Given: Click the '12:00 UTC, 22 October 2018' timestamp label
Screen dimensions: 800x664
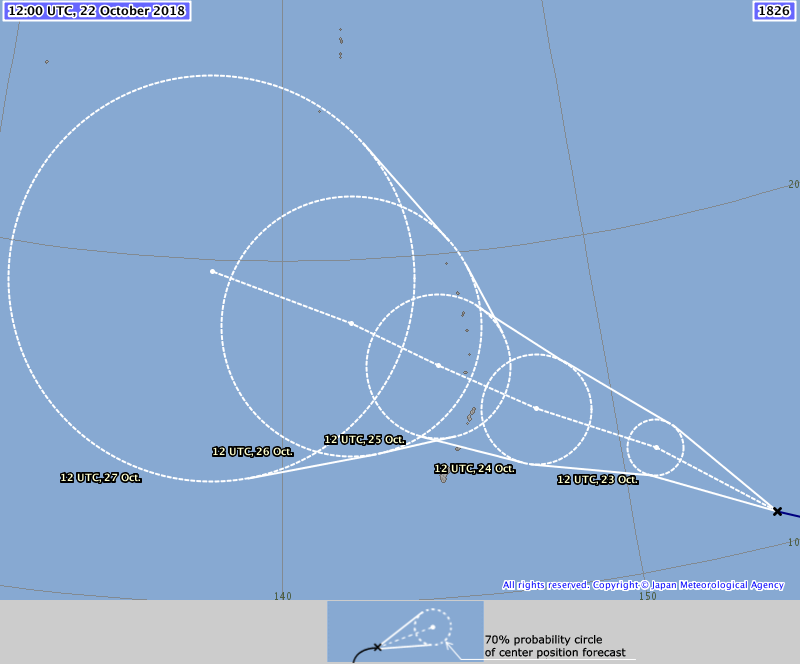Looking at the screenshot, I should pos(96,11).
